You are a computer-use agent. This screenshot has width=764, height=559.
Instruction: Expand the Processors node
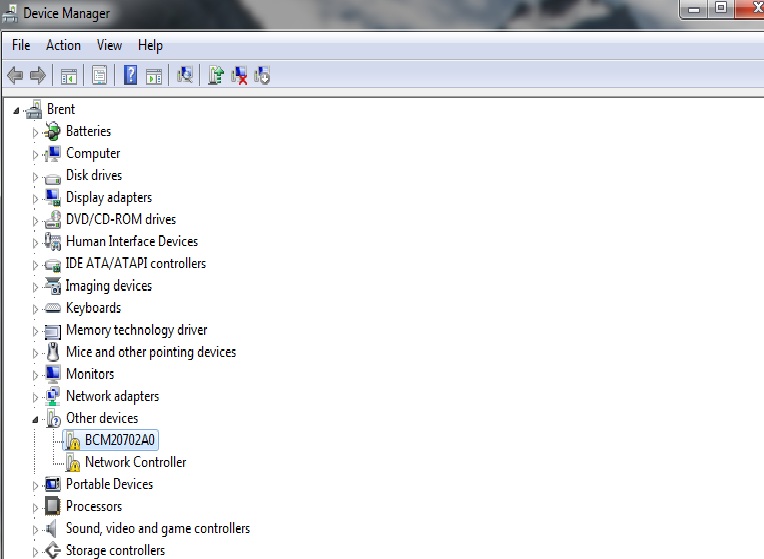tap(35, 507)
